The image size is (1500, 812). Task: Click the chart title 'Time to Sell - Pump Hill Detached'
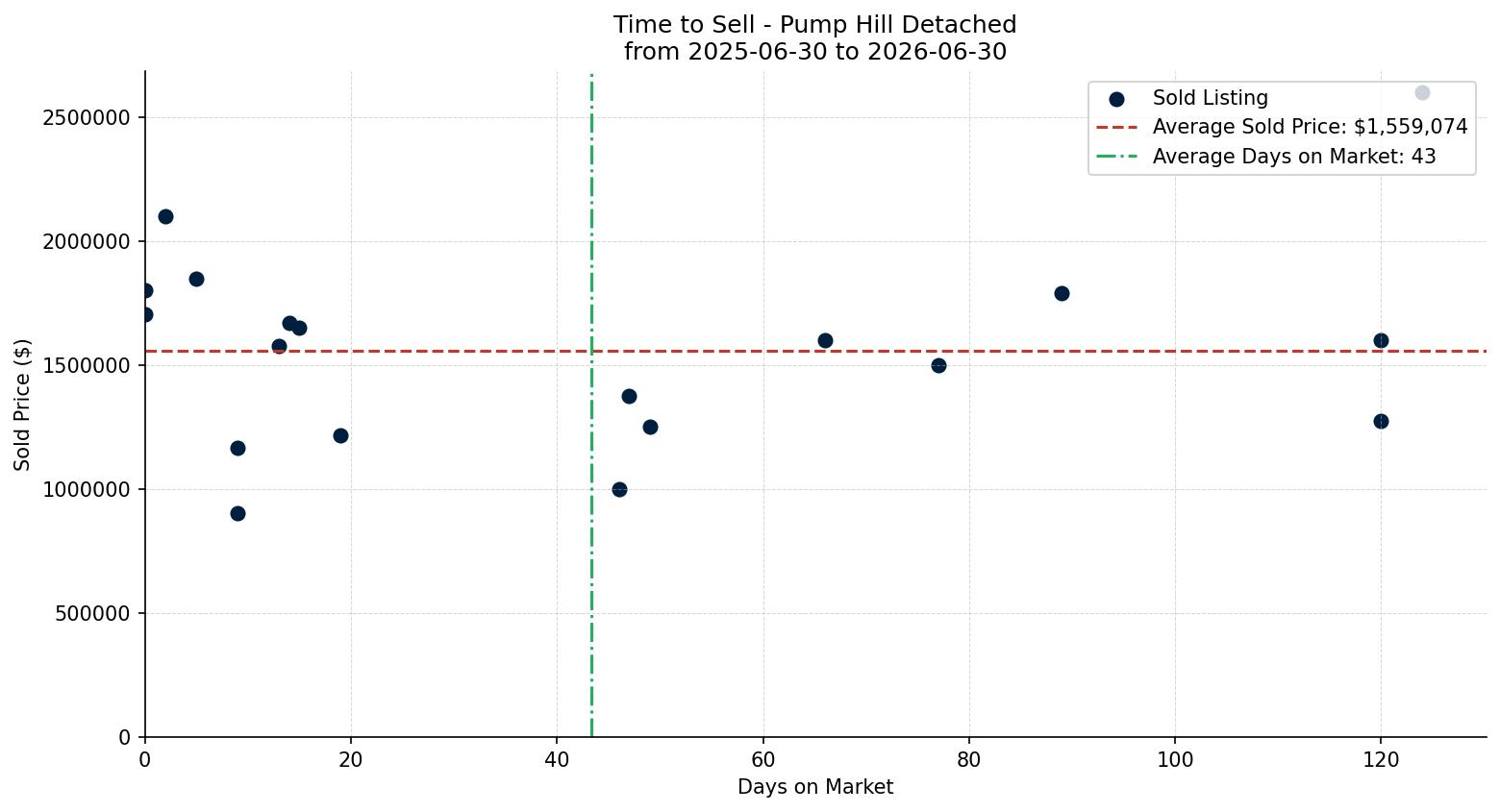pyautogui.click(x=814, y=25)
